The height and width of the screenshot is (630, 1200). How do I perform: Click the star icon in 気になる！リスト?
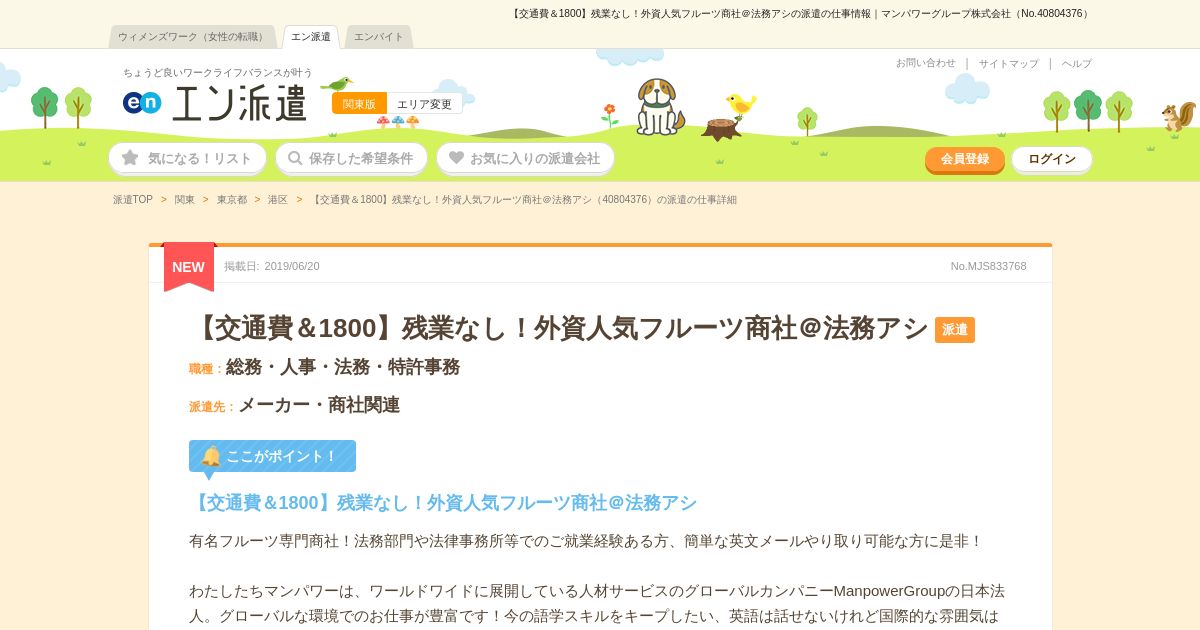(130, 158)
